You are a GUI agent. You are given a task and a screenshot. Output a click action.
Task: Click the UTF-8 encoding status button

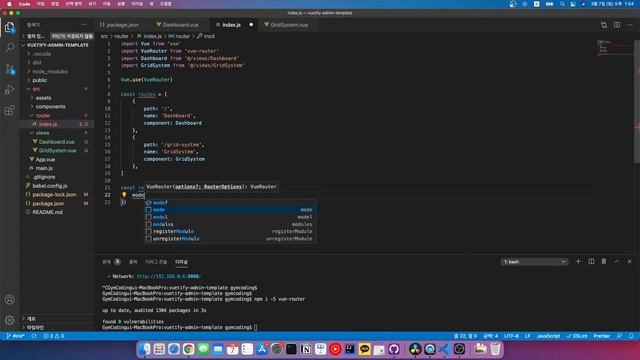click(511, 336)
